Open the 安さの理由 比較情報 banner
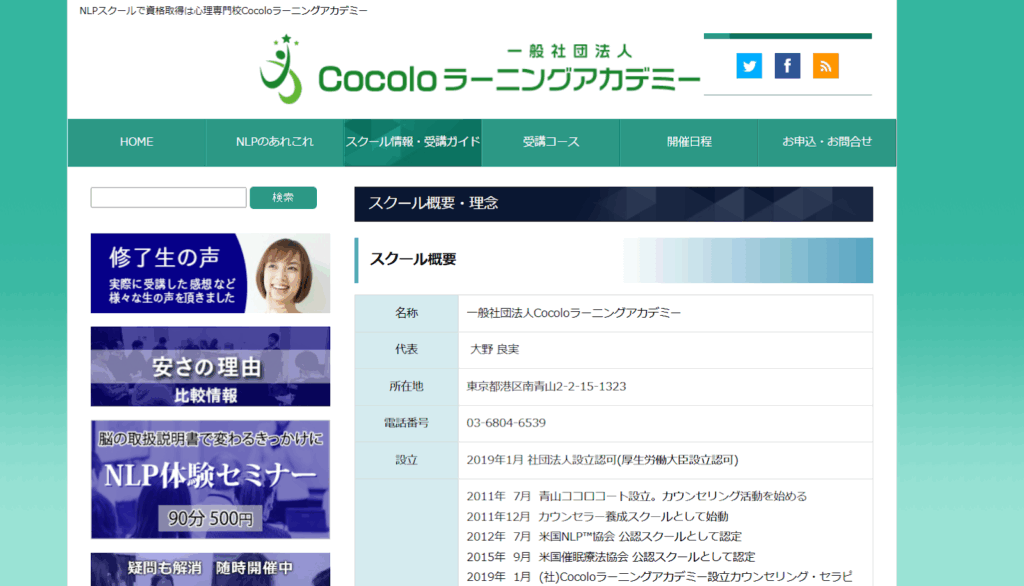The image size is (1024, 586). point(210,366)
